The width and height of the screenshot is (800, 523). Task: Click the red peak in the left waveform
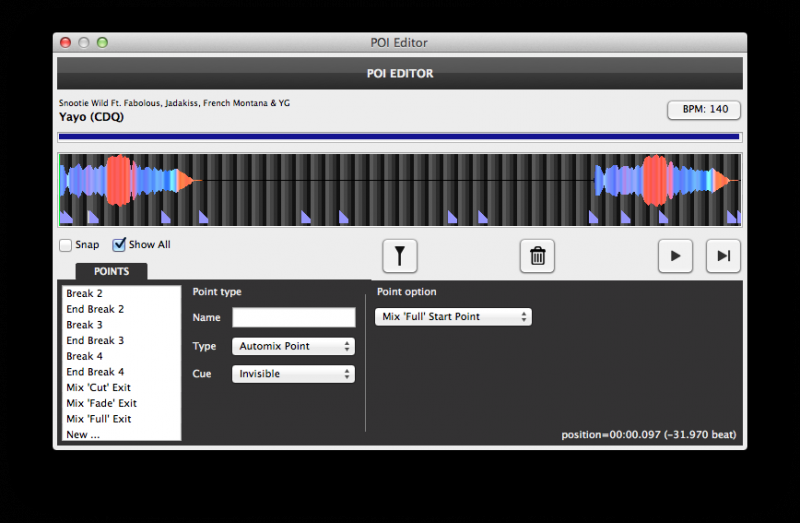click(118, 181)
